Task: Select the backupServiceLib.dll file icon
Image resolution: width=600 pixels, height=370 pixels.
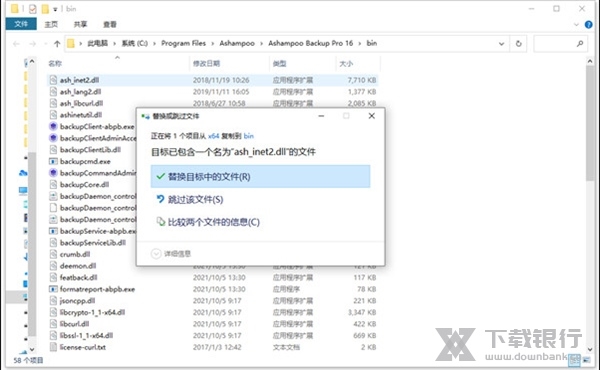Action: click(x=54, y=243)
